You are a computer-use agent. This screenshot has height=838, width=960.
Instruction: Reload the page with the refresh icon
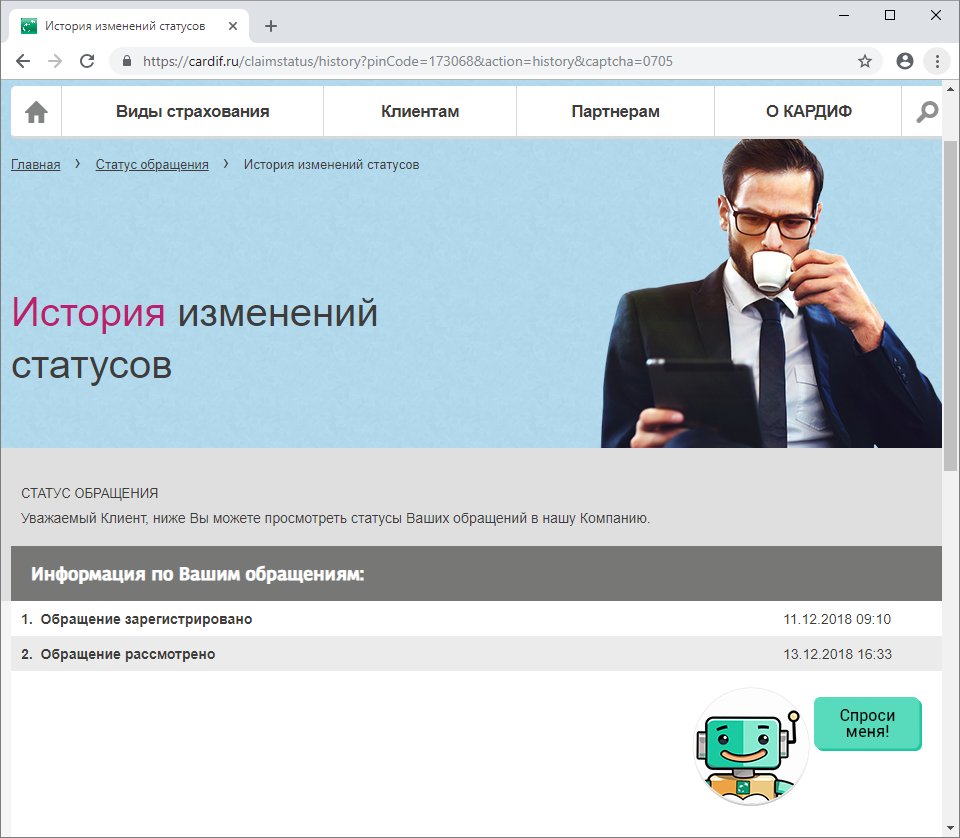(88, 61)
